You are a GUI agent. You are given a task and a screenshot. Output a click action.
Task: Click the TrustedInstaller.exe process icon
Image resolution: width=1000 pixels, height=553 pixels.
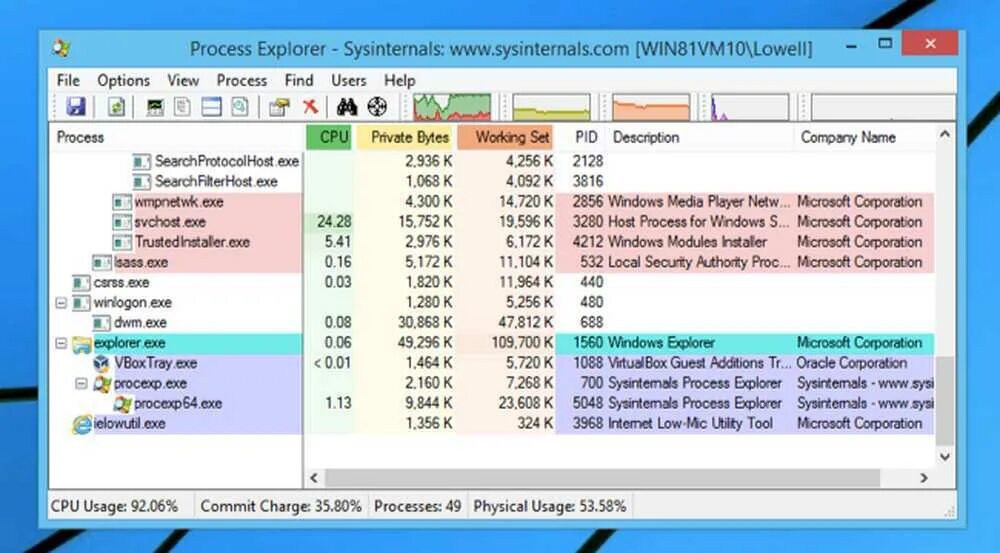click(x=122, y=242)
